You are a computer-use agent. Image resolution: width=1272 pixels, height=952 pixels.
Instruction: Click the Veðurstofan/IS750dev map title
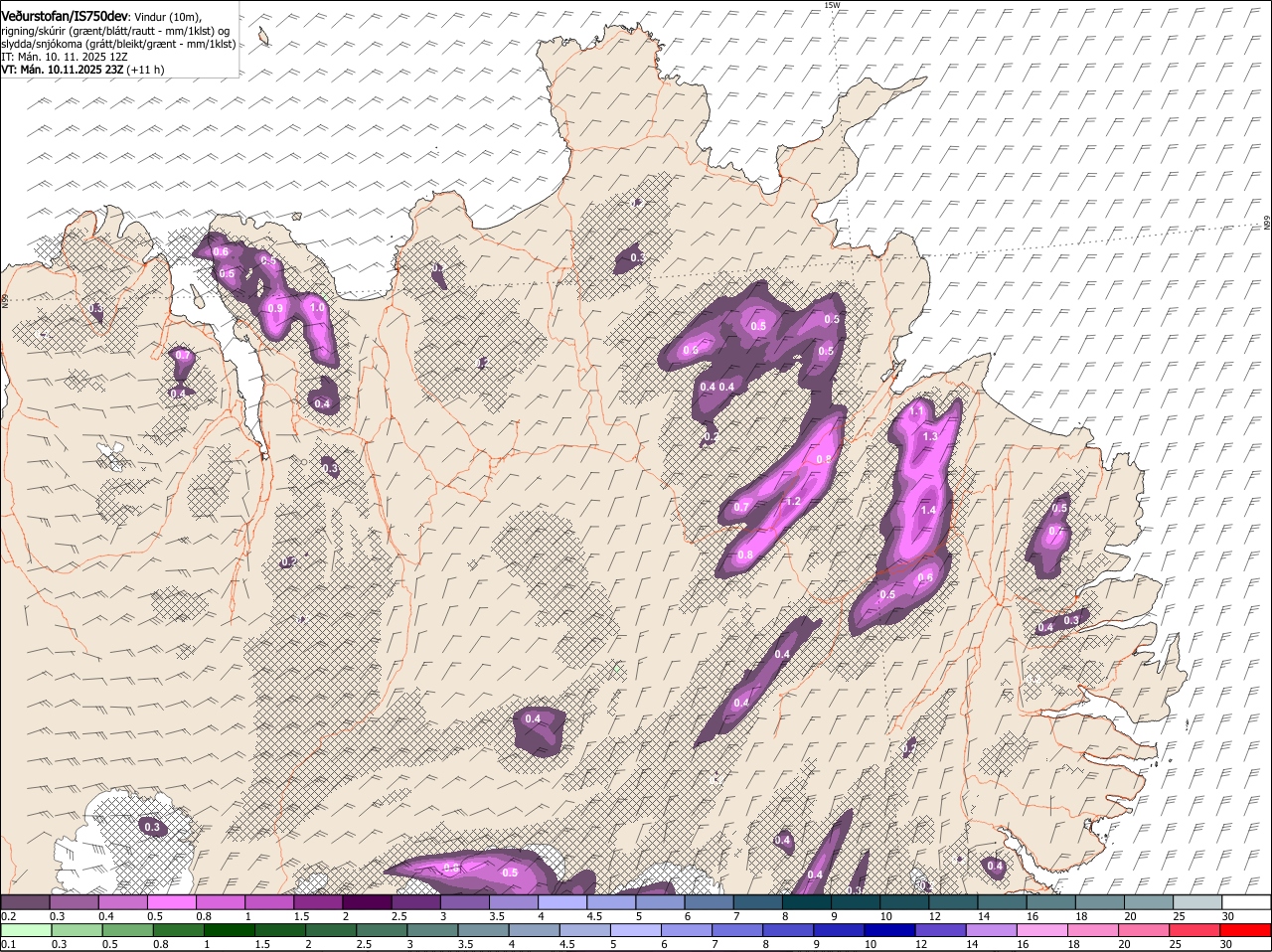(64, 16)
